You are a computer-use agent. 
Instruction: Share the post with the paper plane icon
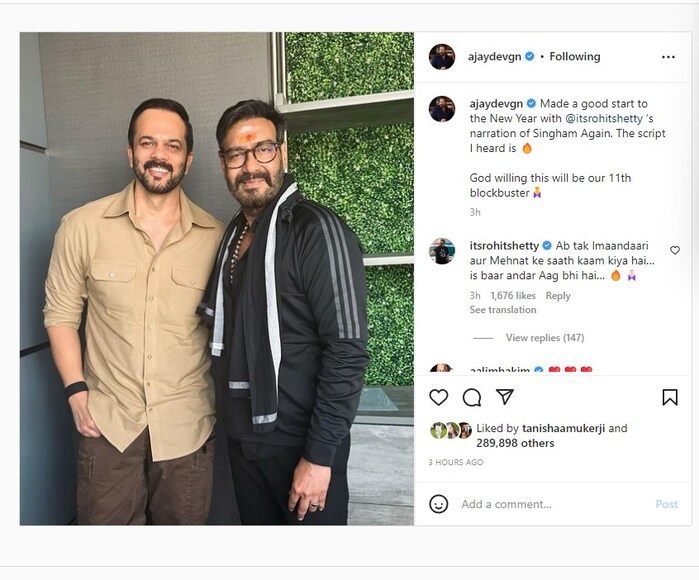(505, 397)
